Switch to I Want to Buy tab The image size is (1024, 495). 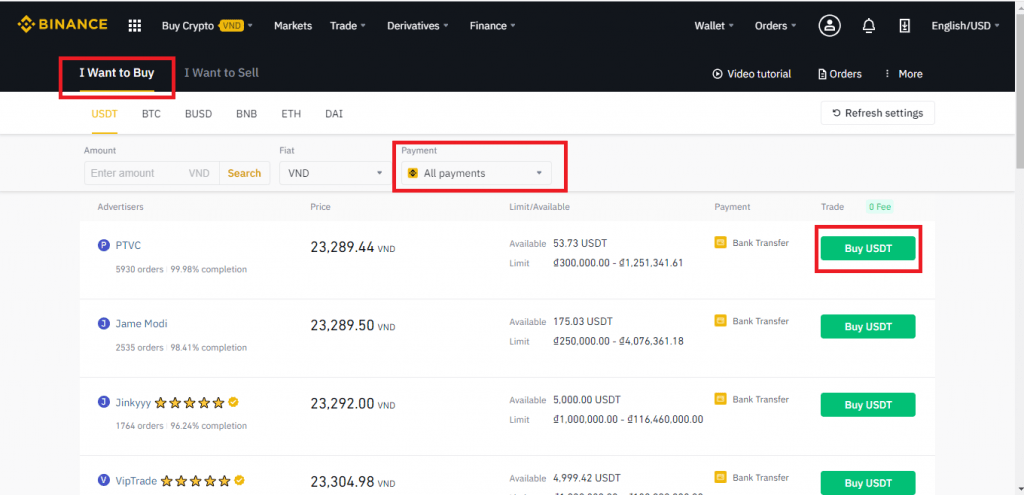click(x=117, y=73)
